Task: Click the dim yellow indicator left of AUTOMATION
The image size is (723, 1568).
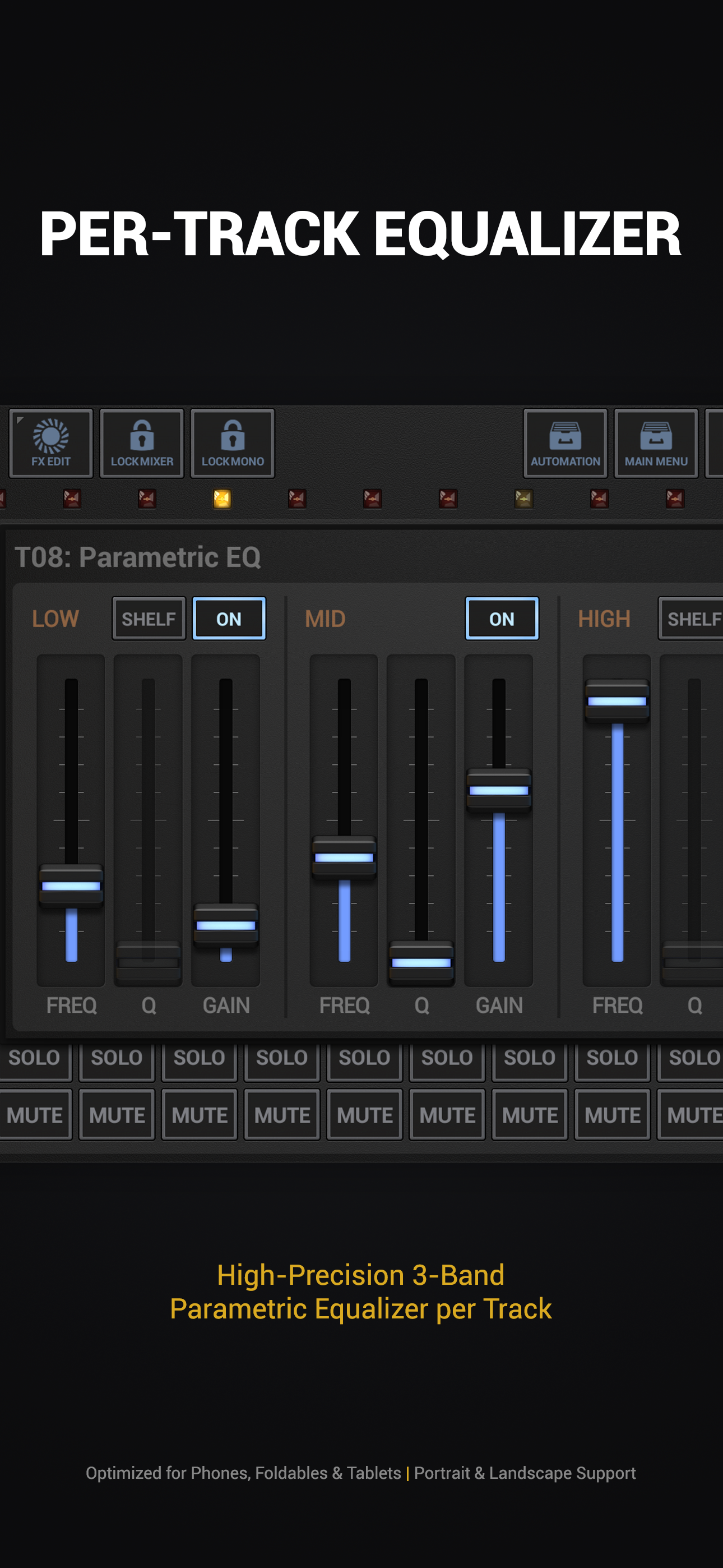Action: coord(523,499)
